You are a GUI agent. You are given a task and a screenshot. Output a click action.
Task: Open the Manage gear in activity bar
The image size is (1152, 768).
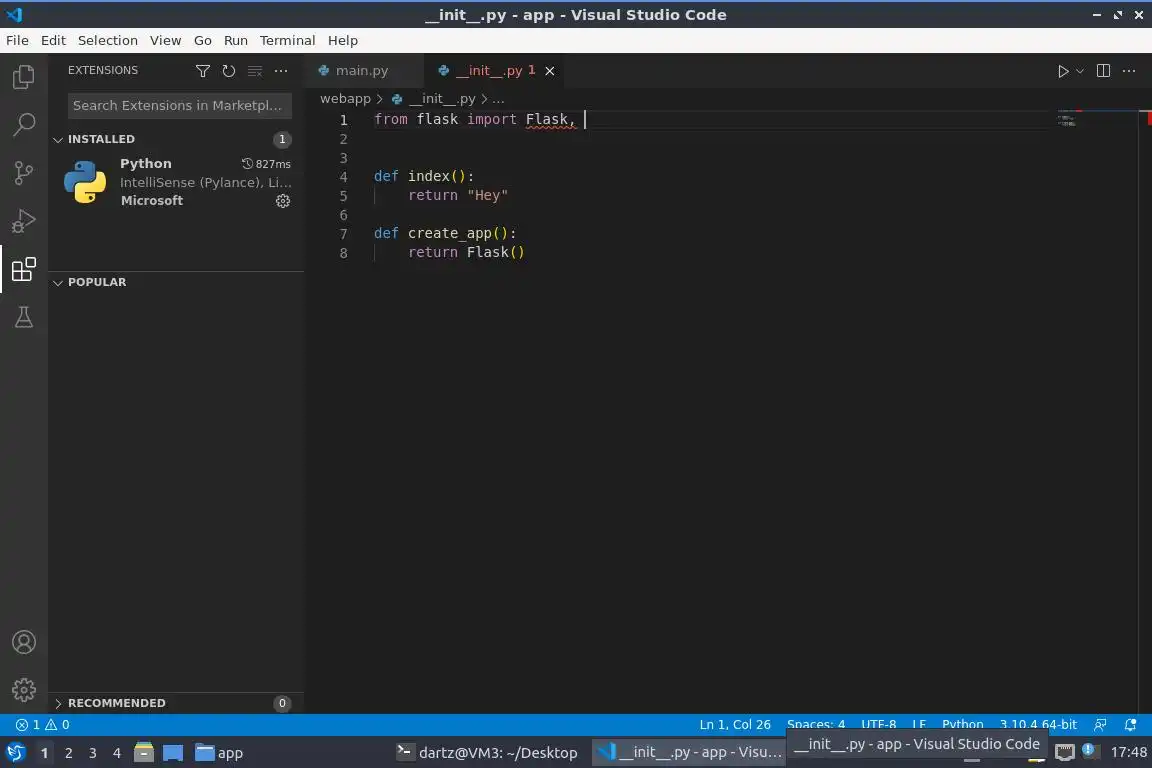tap(24, 689)
